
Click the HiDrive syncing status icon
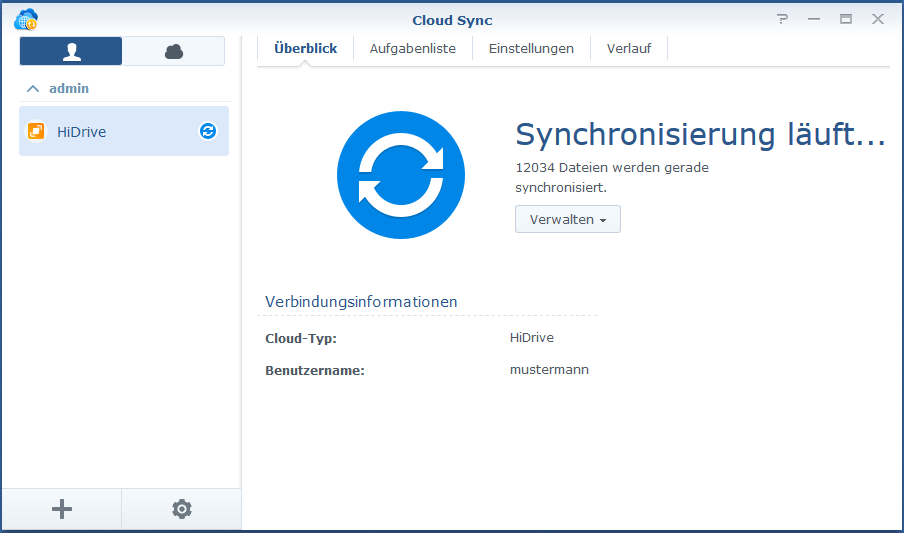click(208, 131)
